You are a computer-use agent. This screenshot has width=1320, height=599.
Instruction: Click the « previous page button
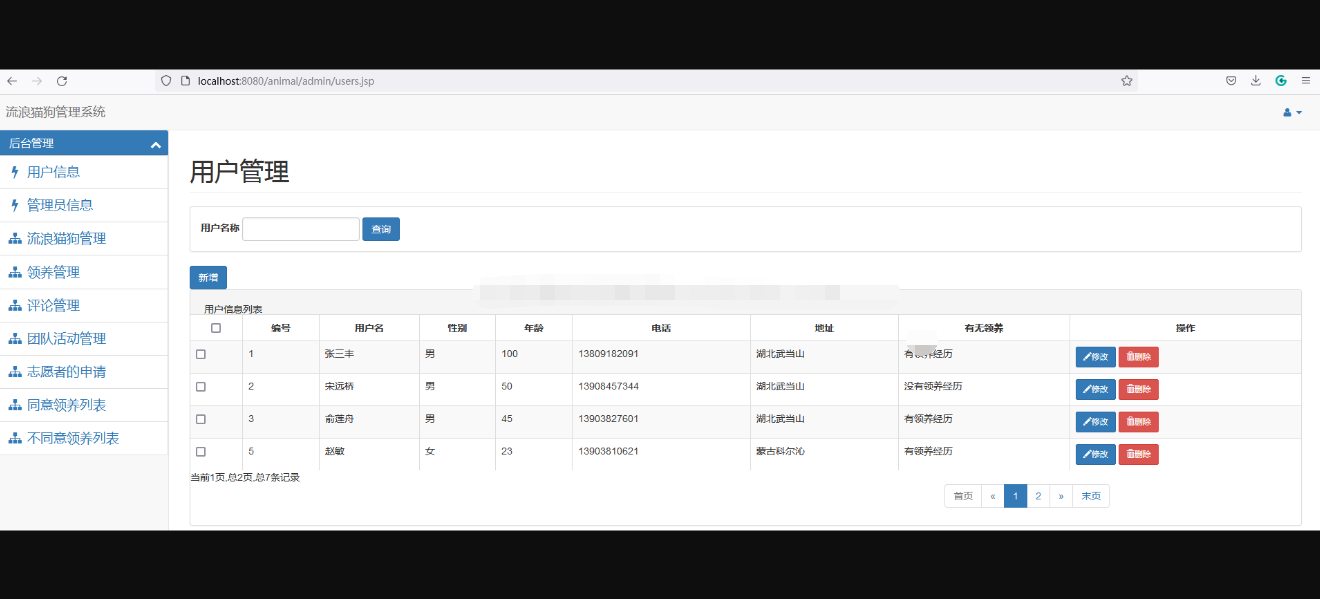[x=993, y=496]
